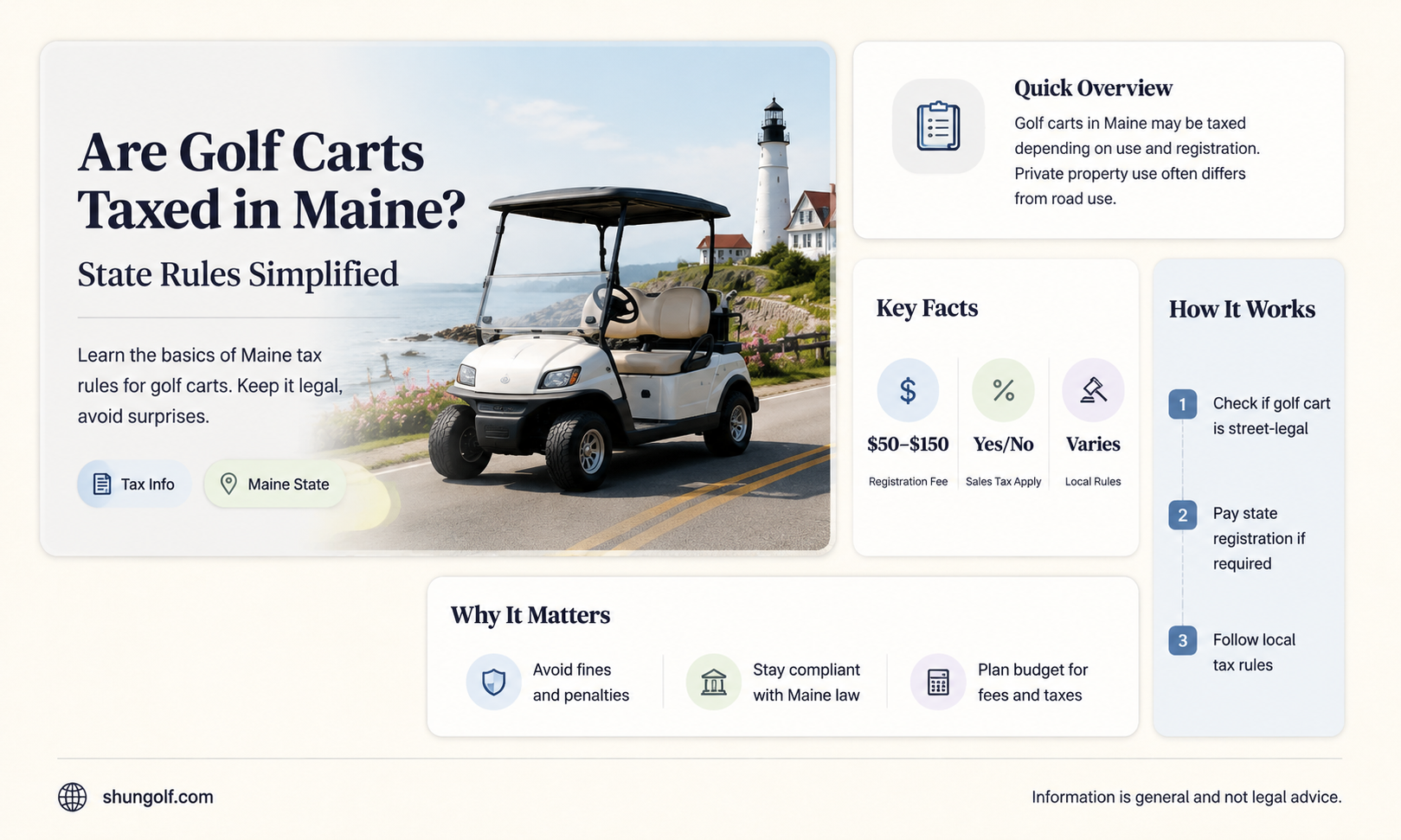The height and width of the screenshot is (840, 1401).
Task: Open the Maine State tag
Action: (275, 484)
